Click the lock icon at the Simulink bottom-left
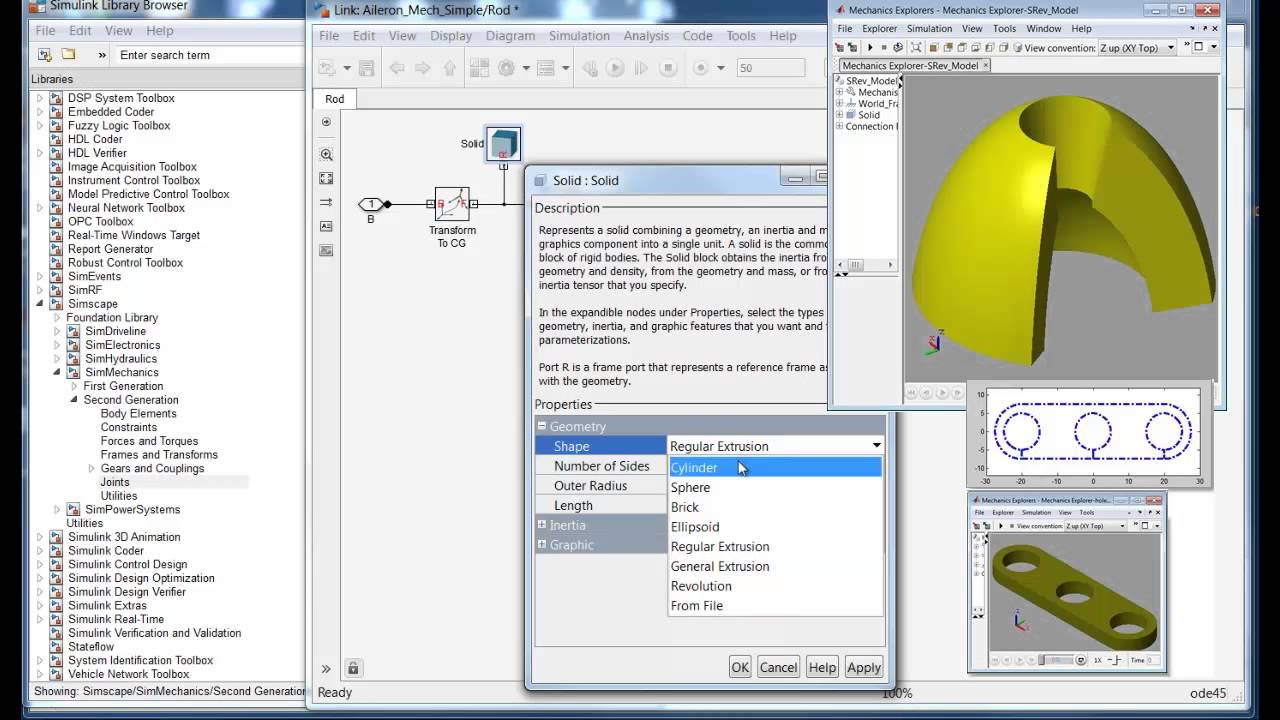 pyautogui.click(x=352, y=668)
